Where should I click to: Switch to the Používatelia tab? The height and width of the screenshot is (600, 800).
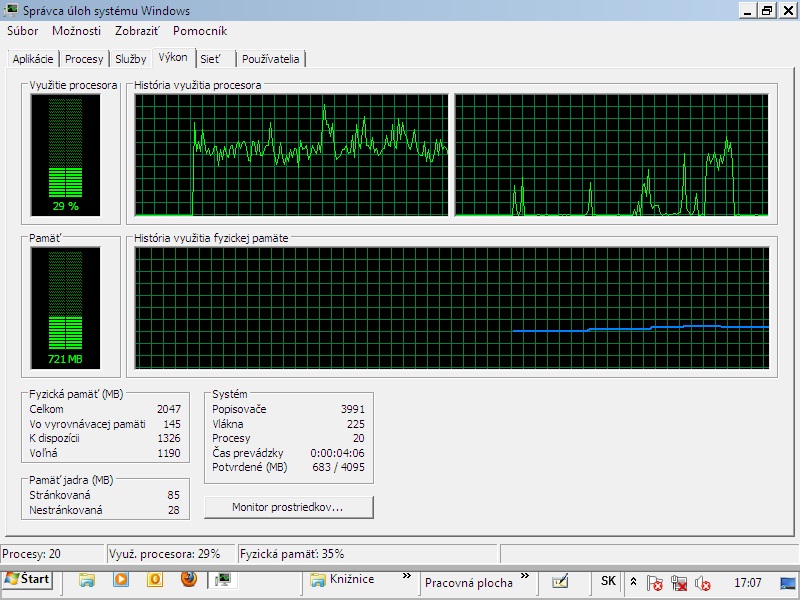click(x=270, y=59)
